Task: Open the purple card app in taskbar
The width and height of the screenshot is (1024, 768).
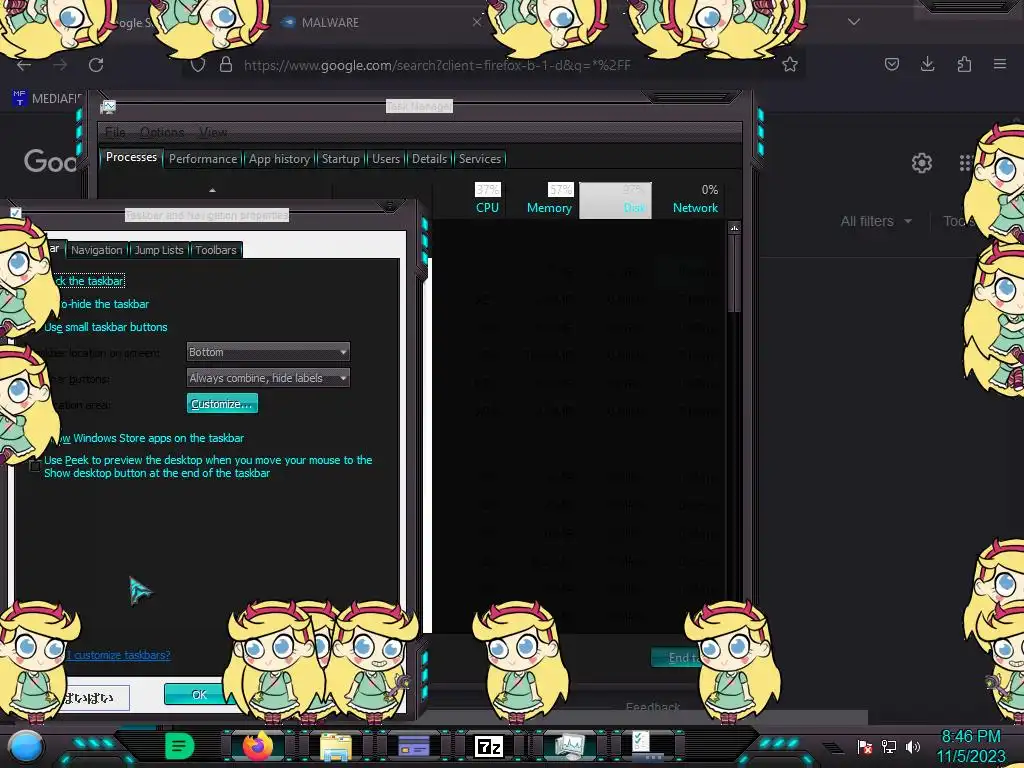Action: pyautogui.click(x=413, y=746)
